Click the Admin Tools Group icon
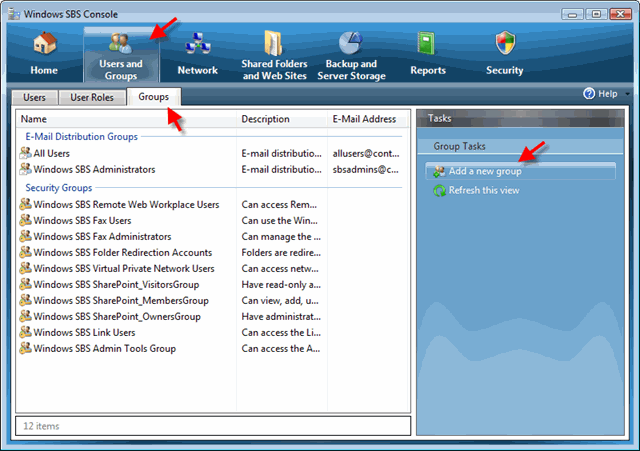640x451 pixels. 25,348
